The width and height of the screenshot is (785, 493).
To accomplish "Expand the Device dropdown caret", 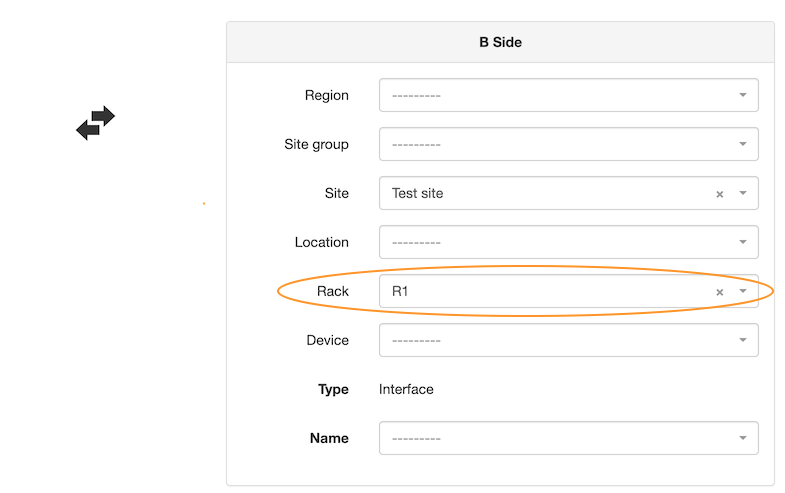I will pyautogui.click(x=743, y=340).
